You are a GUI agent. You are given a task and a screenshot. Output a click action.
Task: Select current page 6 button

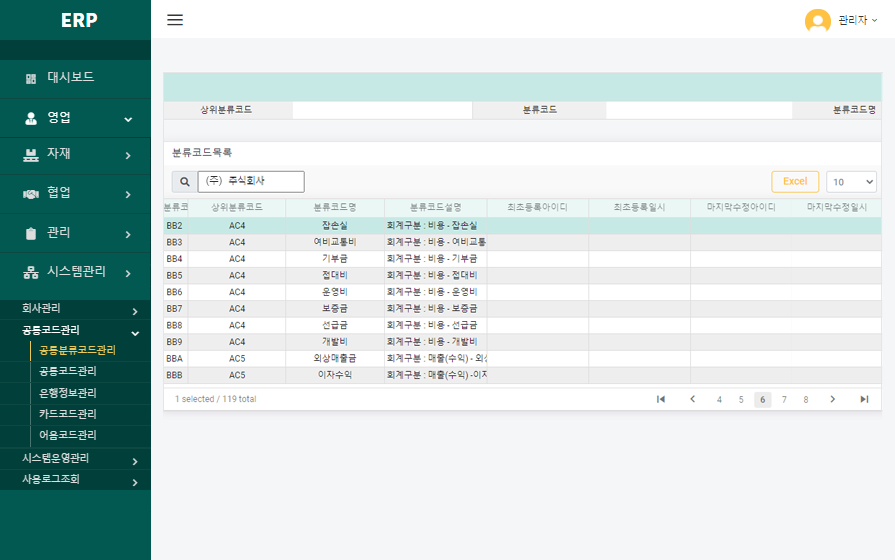click(x=763, y=400)
